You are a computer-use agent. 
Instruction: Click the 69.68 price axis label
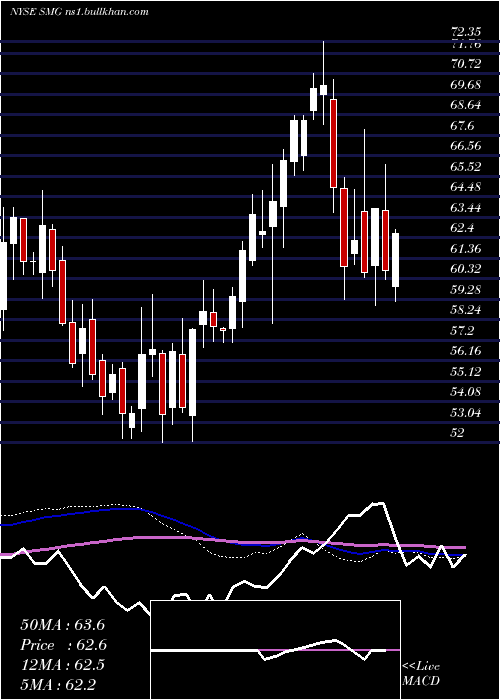click(466, 84)
